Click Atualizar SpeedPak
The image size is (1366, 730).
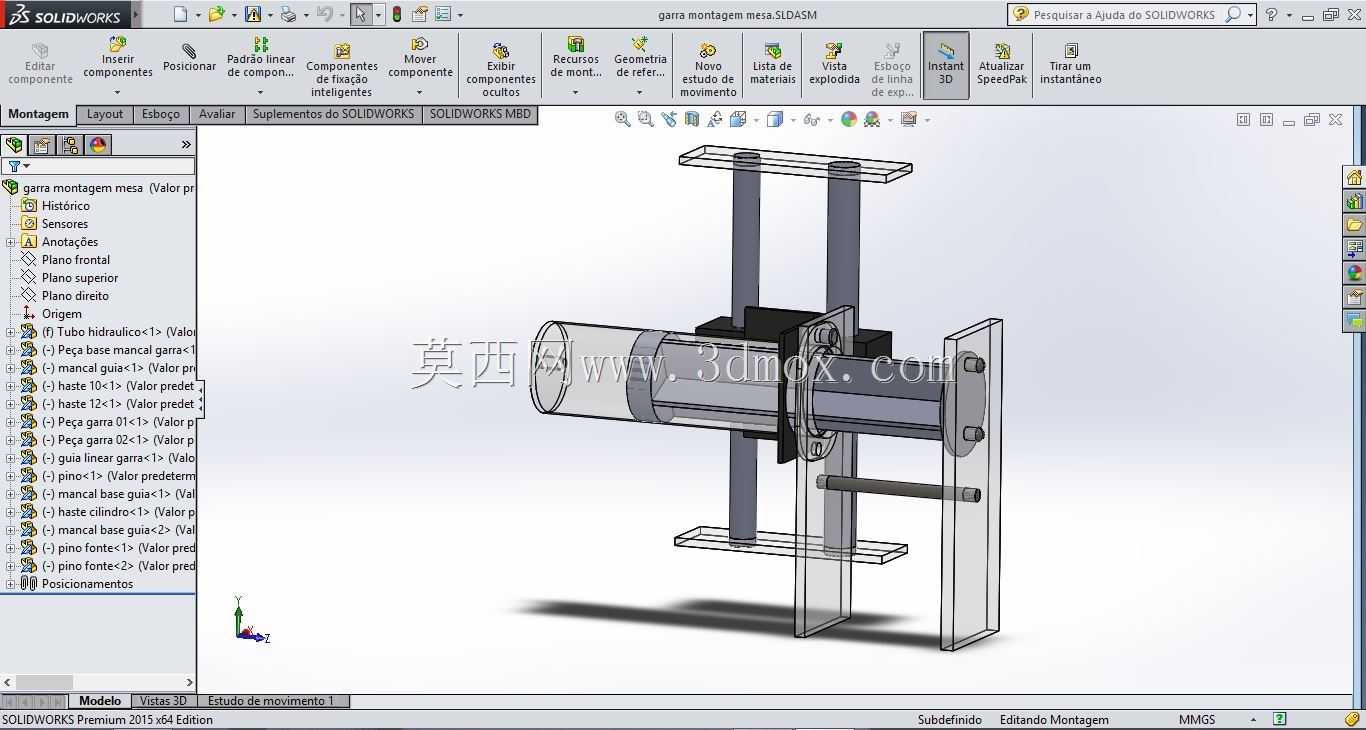(x=1001, y=64)
